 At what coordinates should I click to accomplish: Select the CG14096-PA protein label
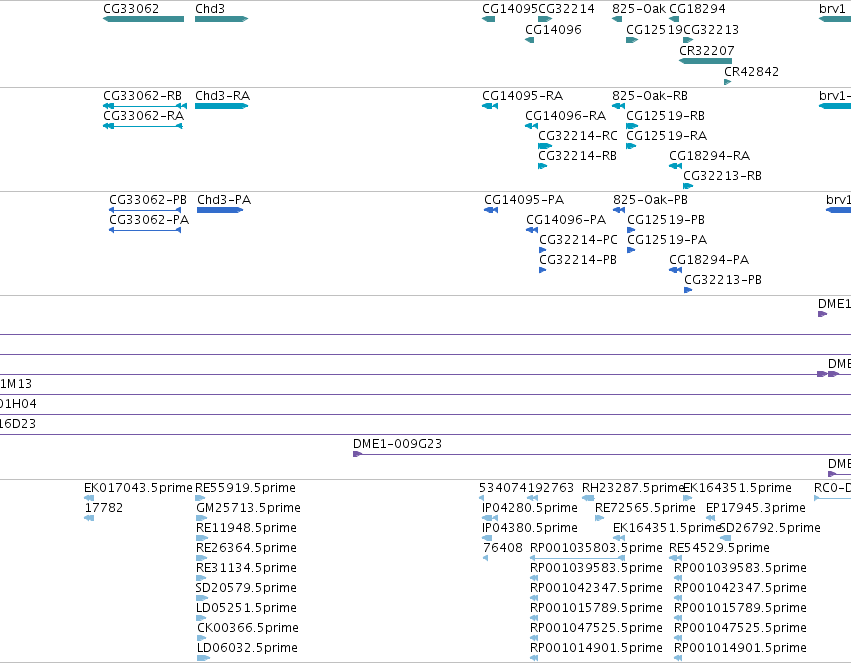coord(566,220)
